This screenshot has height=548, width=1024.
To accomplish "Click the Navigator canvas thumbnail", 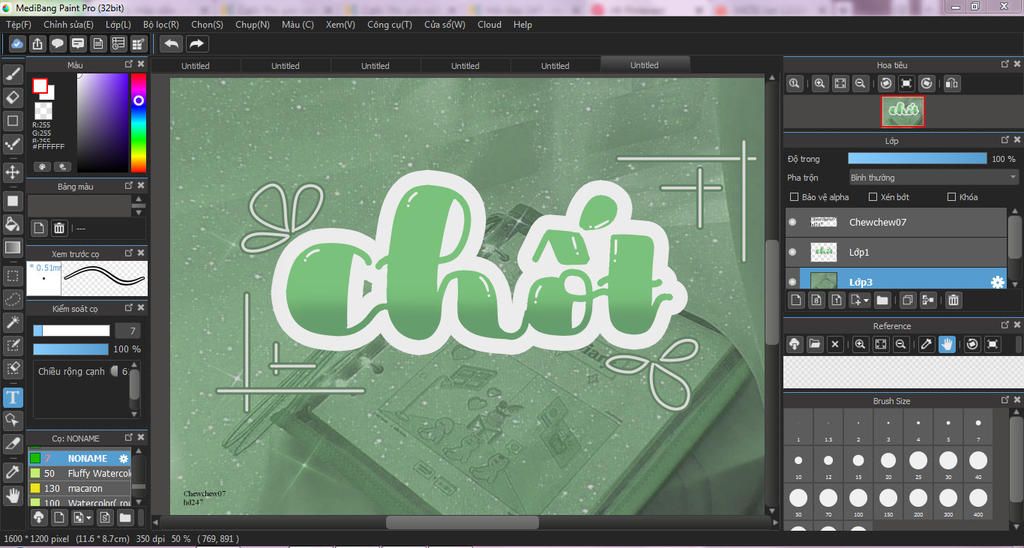I will coord(903,112).
